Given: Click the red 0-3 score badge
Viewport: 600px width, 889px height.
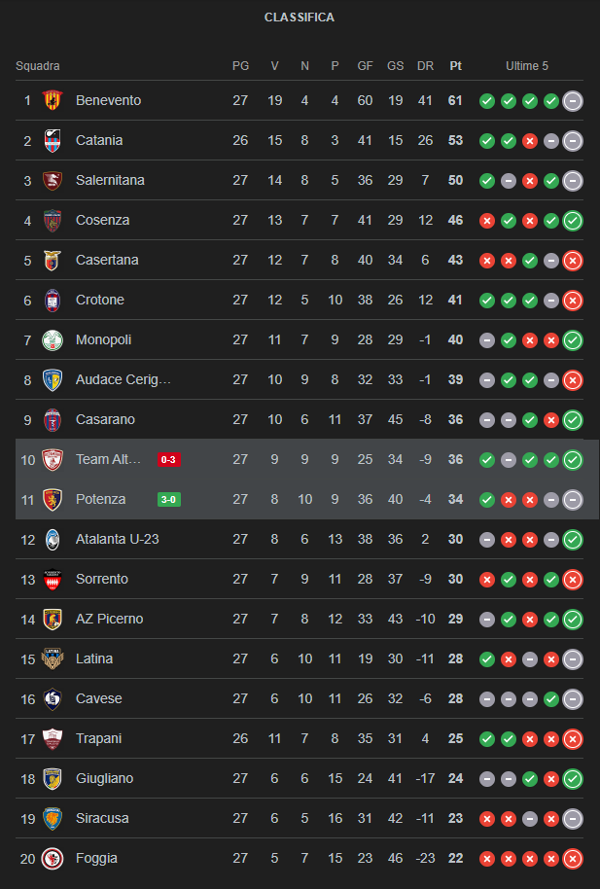Looking at the screenshot, I should tap(169, 460).
